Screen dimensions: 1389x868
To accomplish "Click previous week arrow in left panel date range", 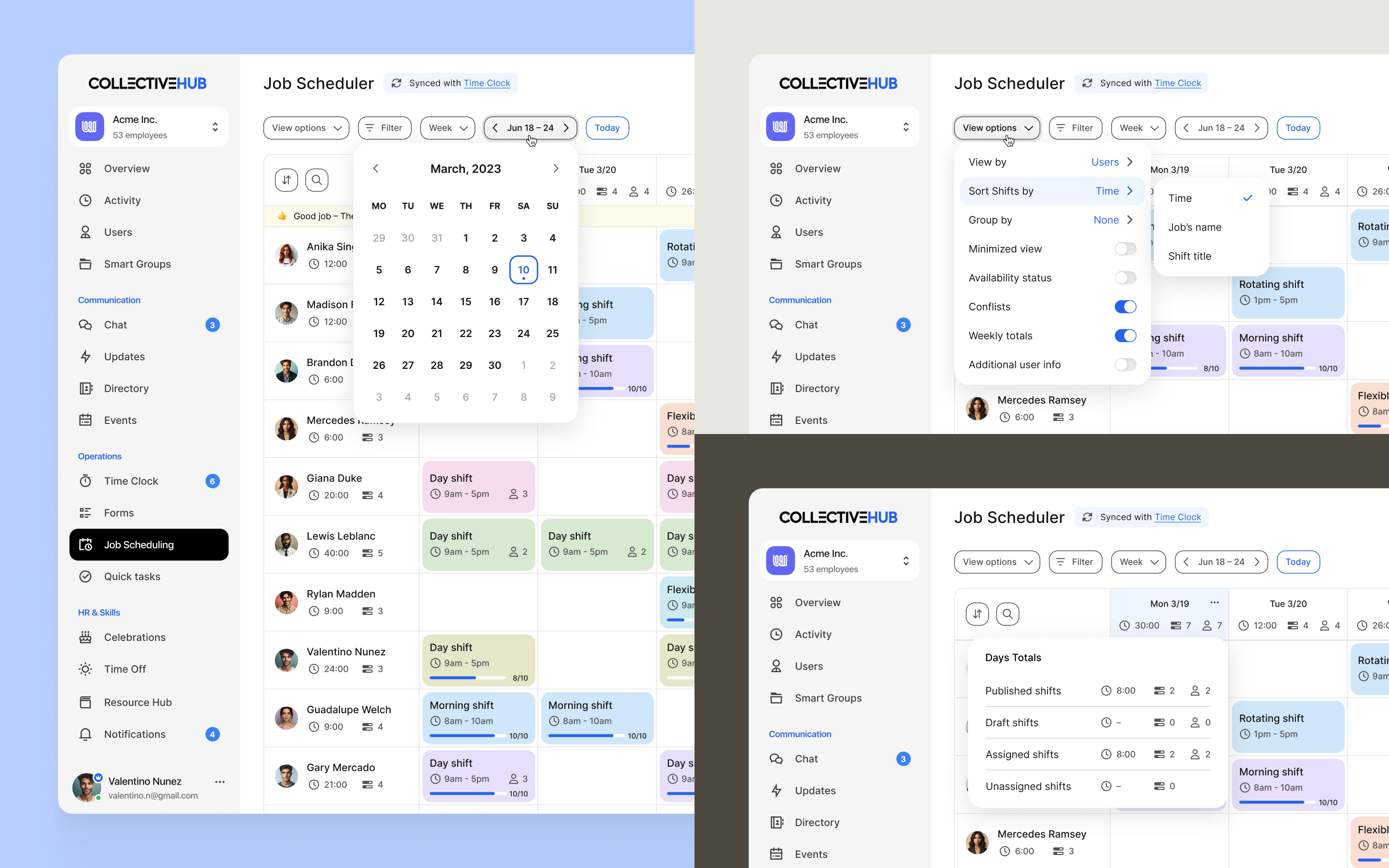I will coord(495,128).
